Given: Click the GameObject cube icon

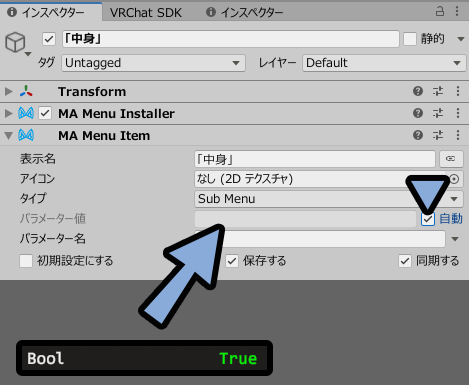Looking at the screenshot, I should [15, 42].
